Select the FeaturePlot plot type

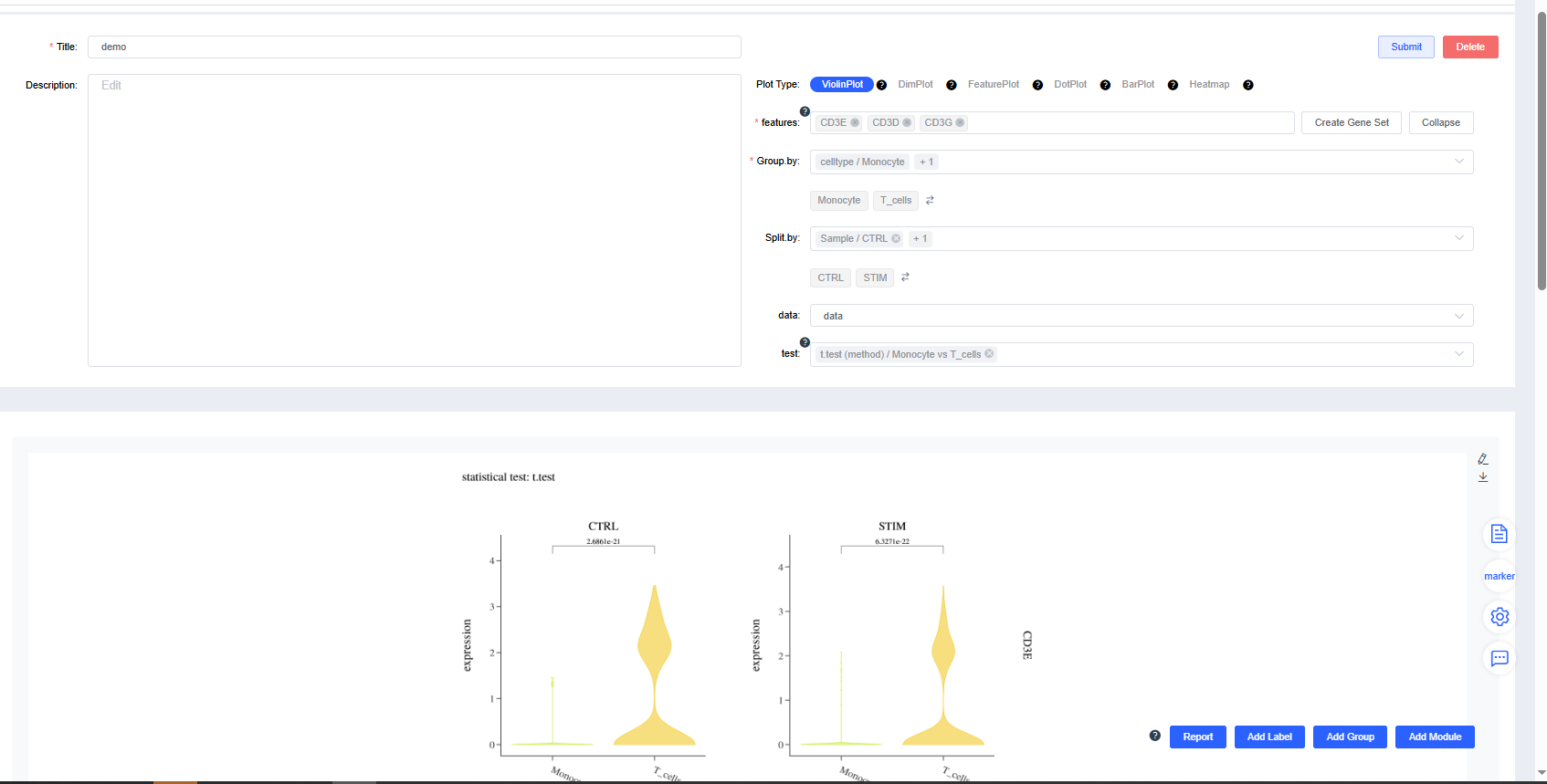click(x=993, y=85)
